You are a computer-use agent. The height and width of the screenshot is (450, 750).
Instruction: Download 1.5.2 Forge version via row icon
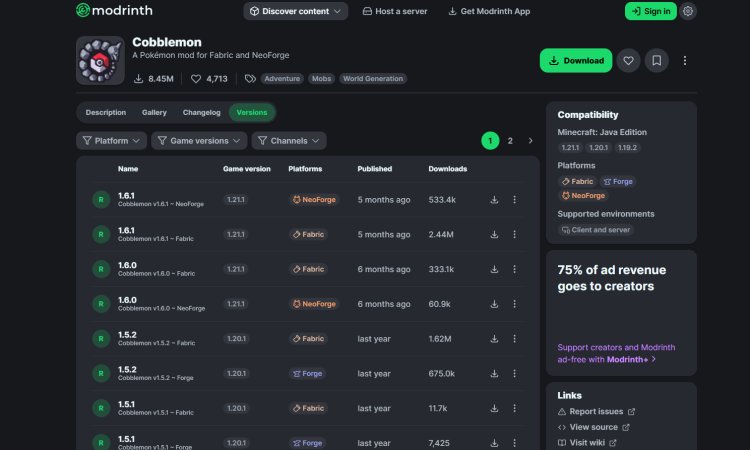(x=494, y=373)
